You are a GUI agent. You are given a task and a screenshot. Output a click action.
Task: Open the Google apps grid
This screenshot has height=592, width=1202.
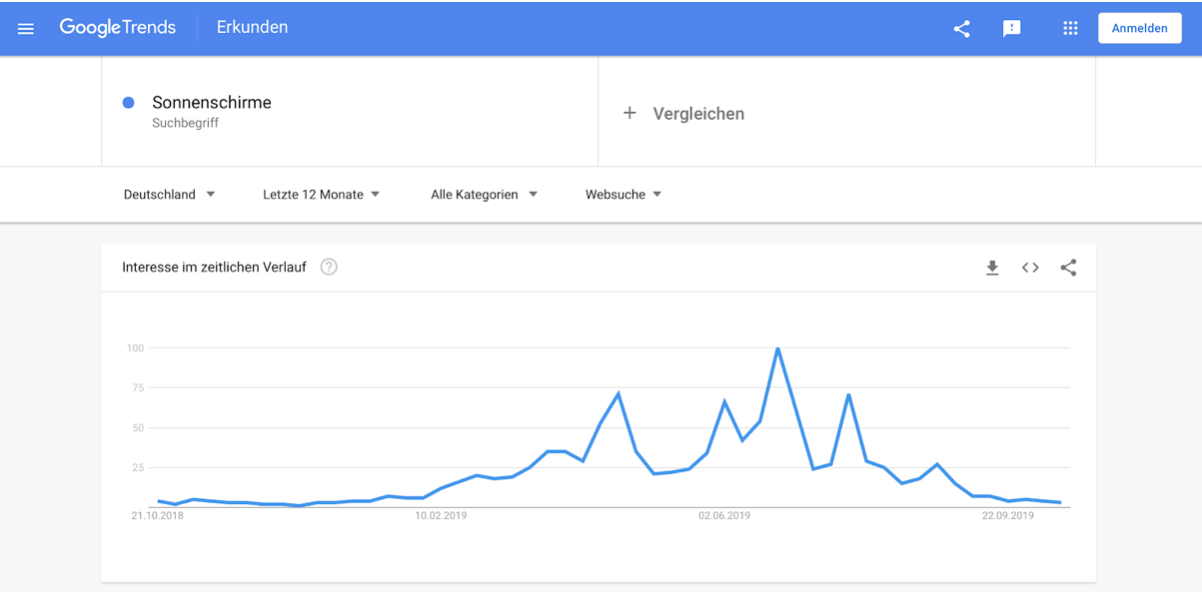(x=1070, y=28)
